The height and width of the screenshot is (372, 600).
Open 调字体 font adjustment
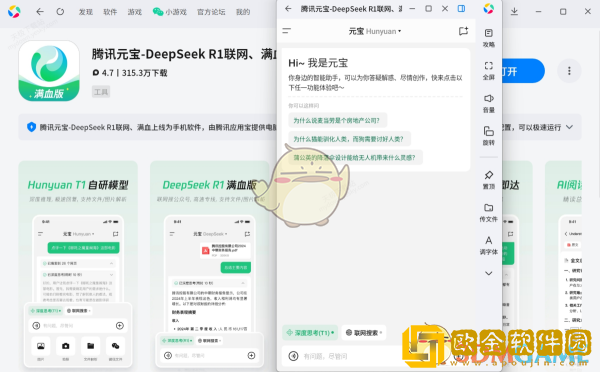489,245
